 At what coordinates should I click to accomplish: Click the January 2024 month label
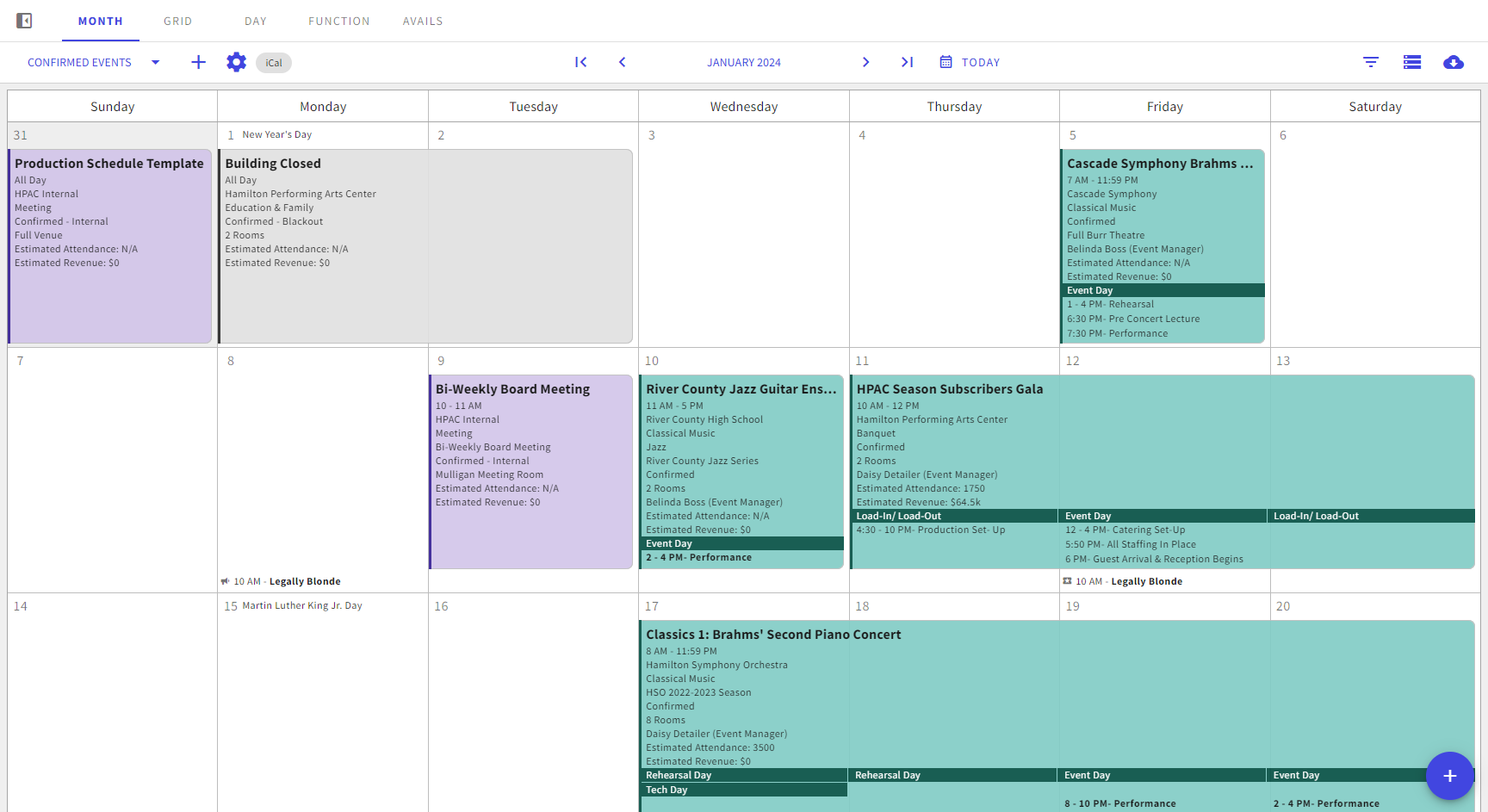744,62
